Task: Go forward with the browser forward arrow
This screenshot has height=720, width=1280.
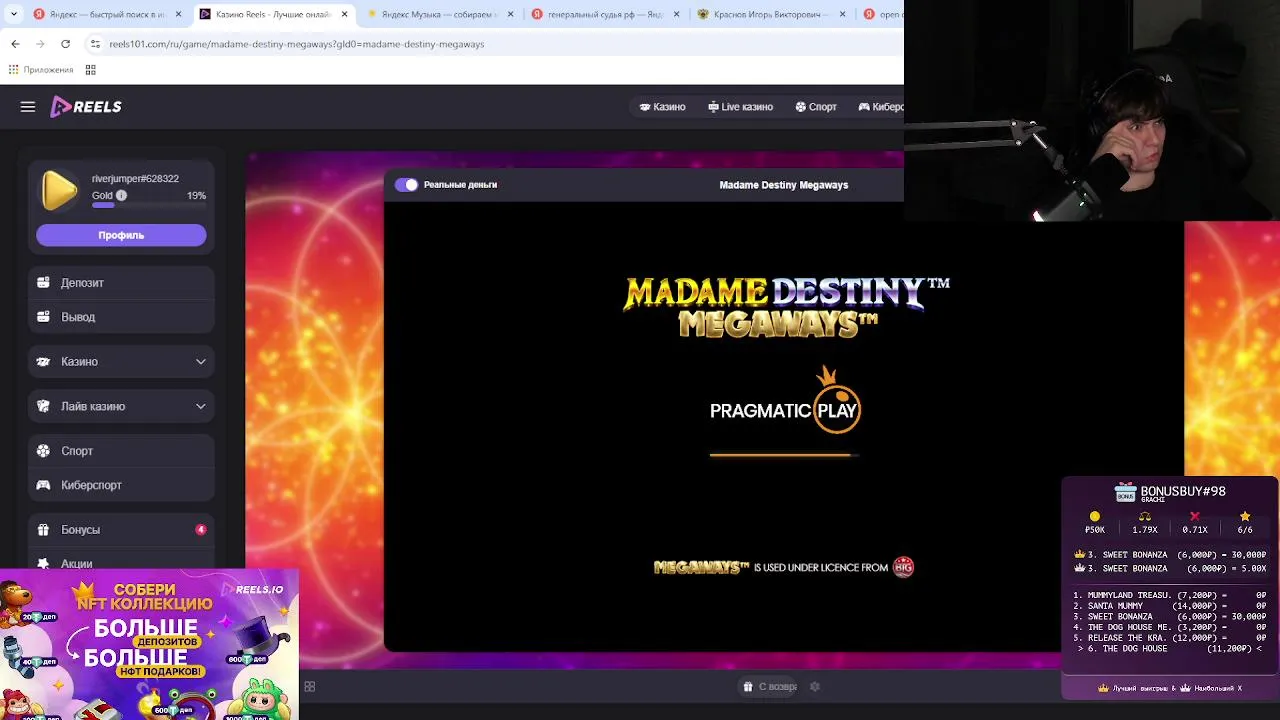Action: [x=40, y=44]
